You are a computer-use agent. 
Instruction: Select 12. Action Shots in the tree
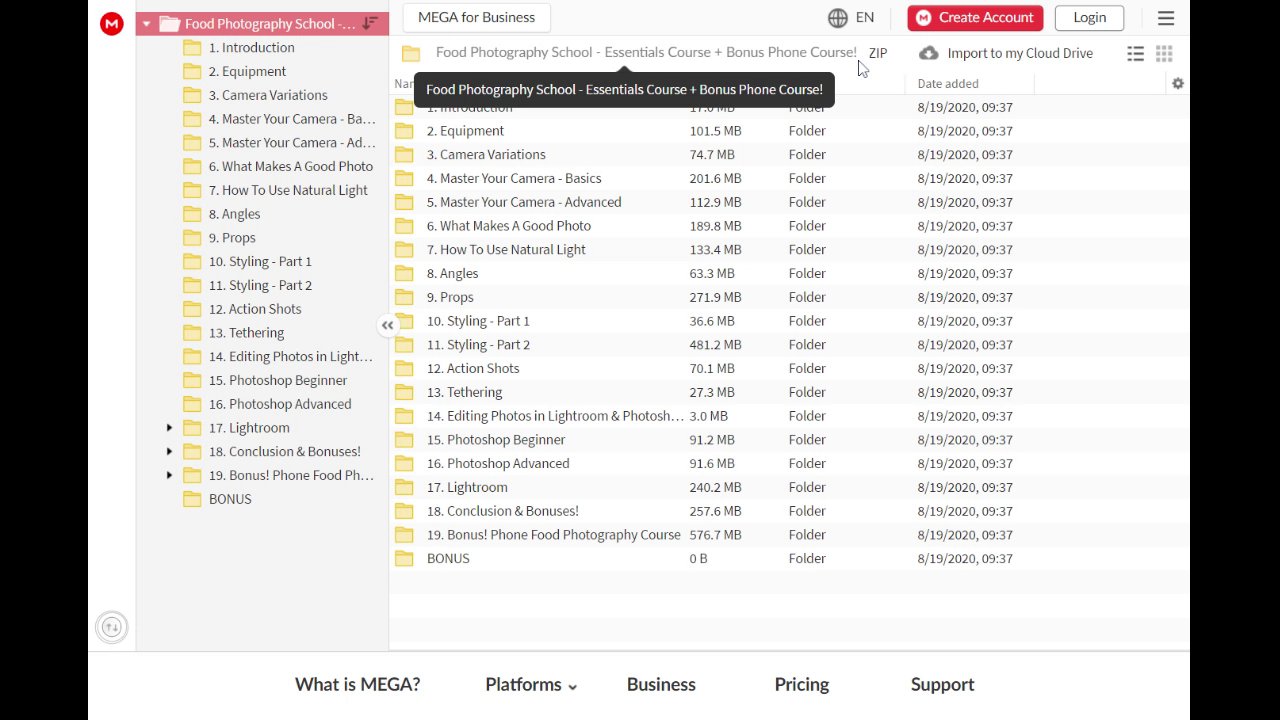[x=255, y=309]
